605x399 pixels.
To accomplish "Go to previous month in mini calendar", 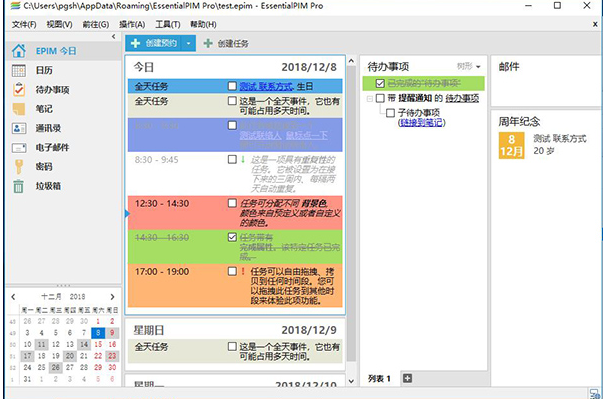I will [x=14, y=297].
